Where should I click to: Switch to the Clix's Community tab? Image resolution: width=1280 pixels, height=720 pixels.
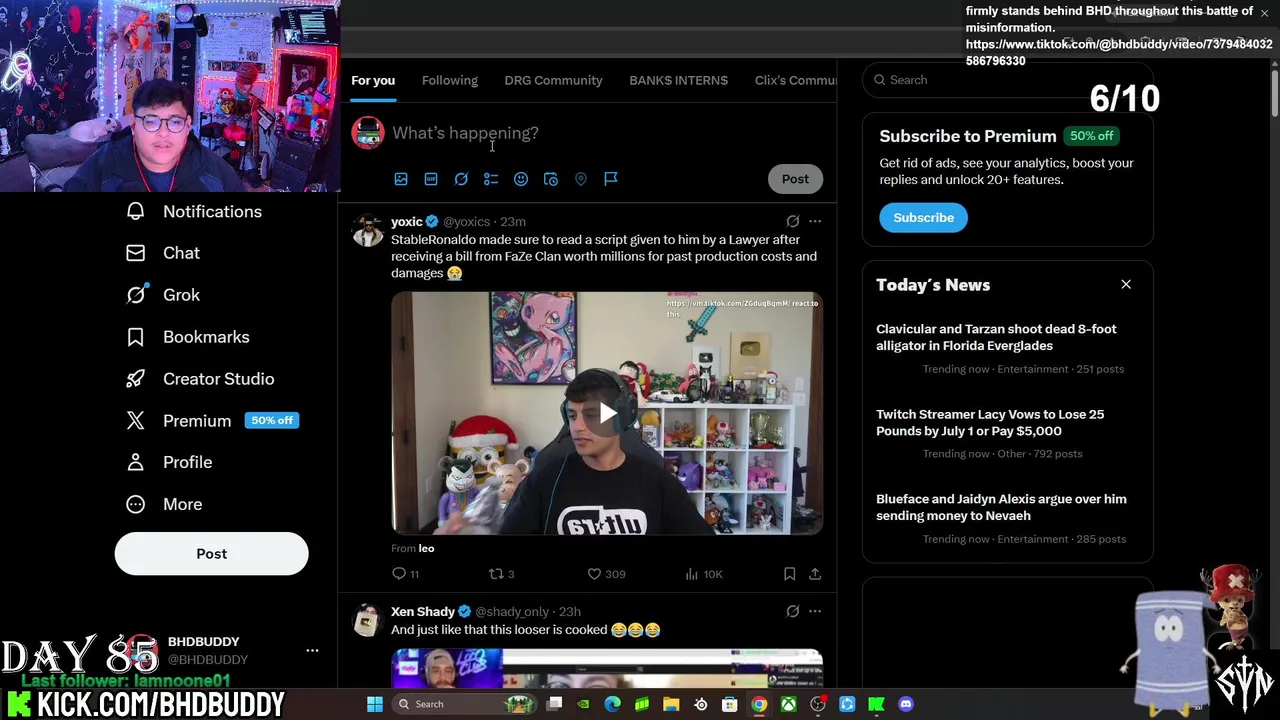(795, 80)
